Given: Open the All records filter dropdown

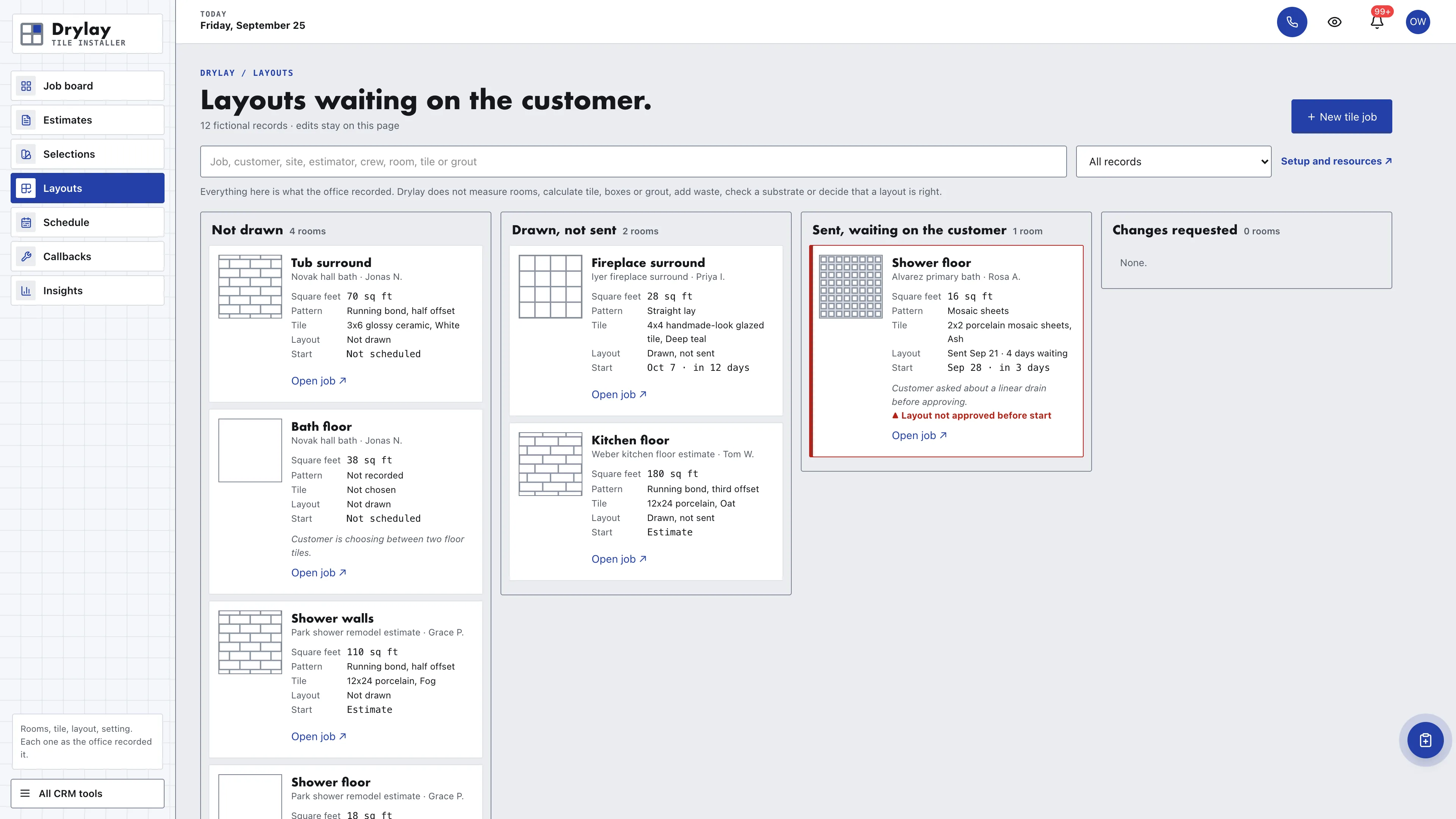Looking at the screenshot, I should click(x=1174, y=162).
